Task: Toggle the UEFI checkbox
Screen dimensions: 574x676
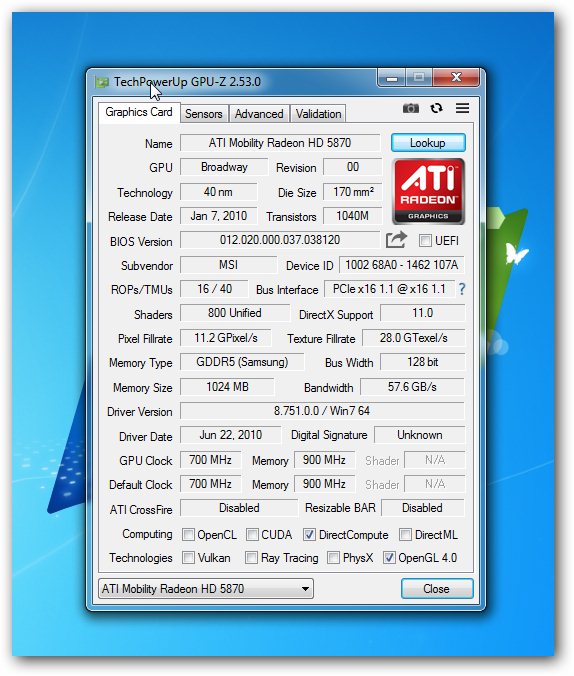Action: tap(425, 241)
